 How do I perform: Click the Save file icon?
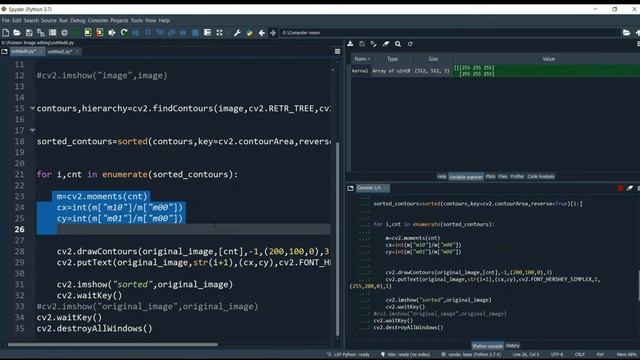click(29, 33)
